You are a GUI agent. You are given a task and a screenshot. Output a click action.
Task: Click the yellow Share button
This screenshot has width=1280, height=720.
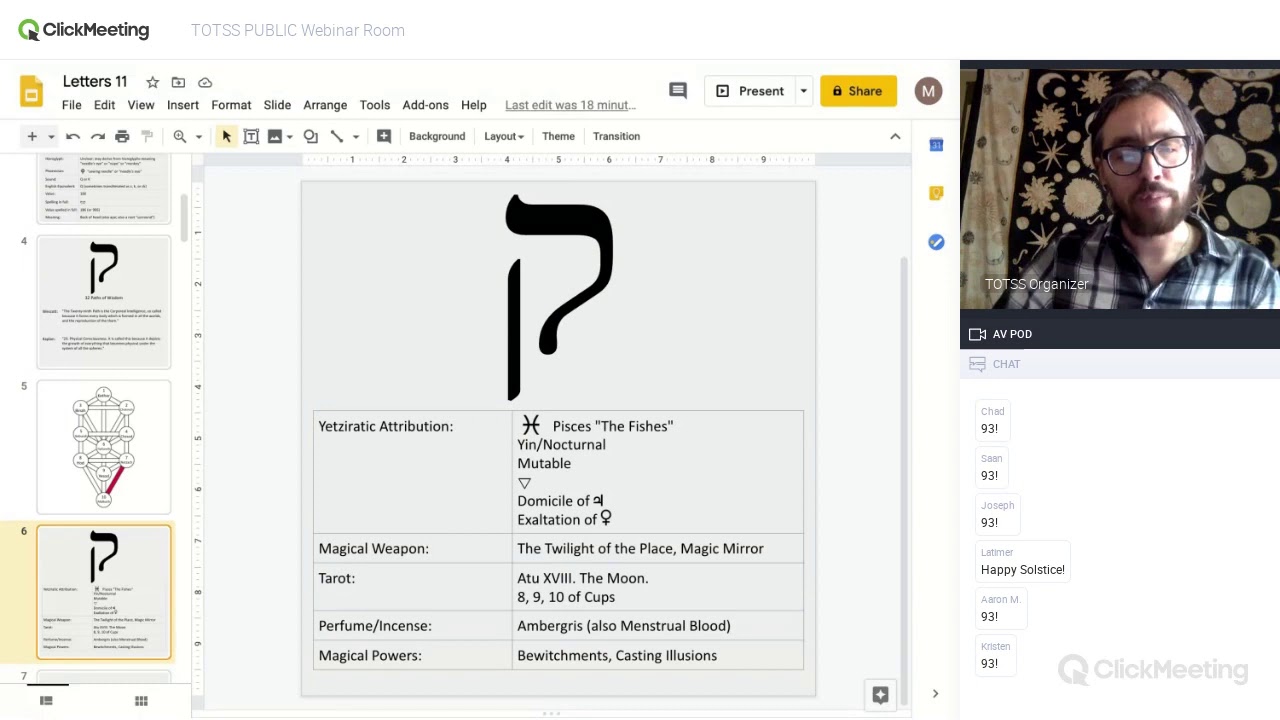click(857, 91)
